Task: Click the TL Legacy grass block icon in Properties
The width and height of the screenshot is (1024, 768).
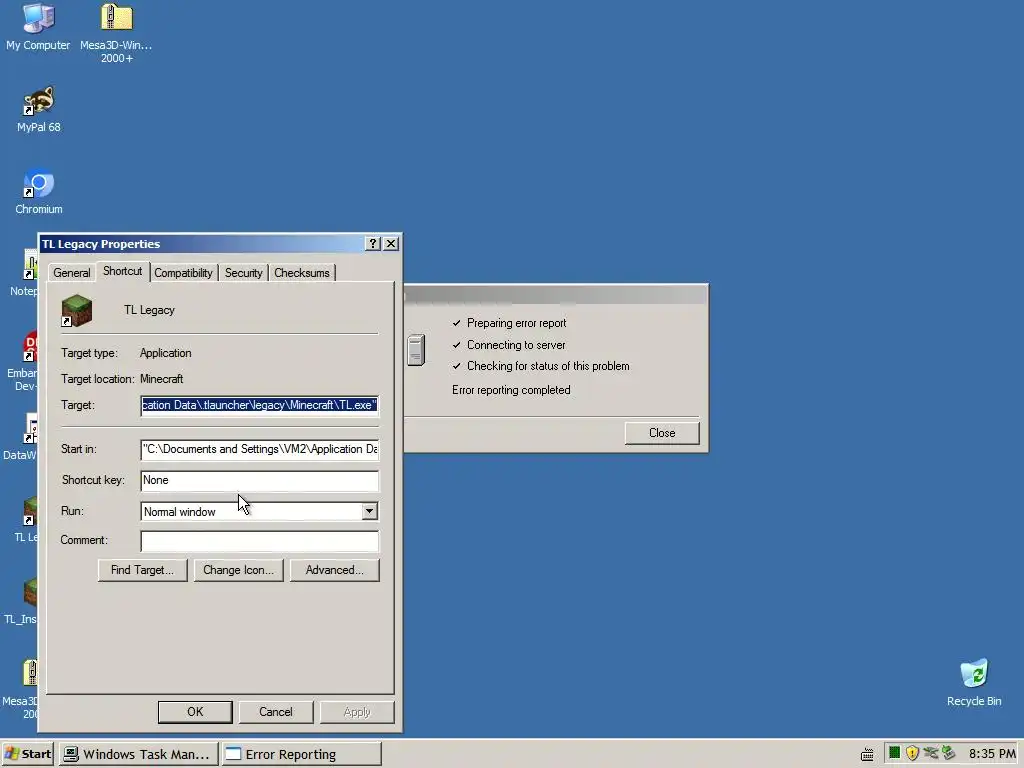Action: [x=76, y=310]
